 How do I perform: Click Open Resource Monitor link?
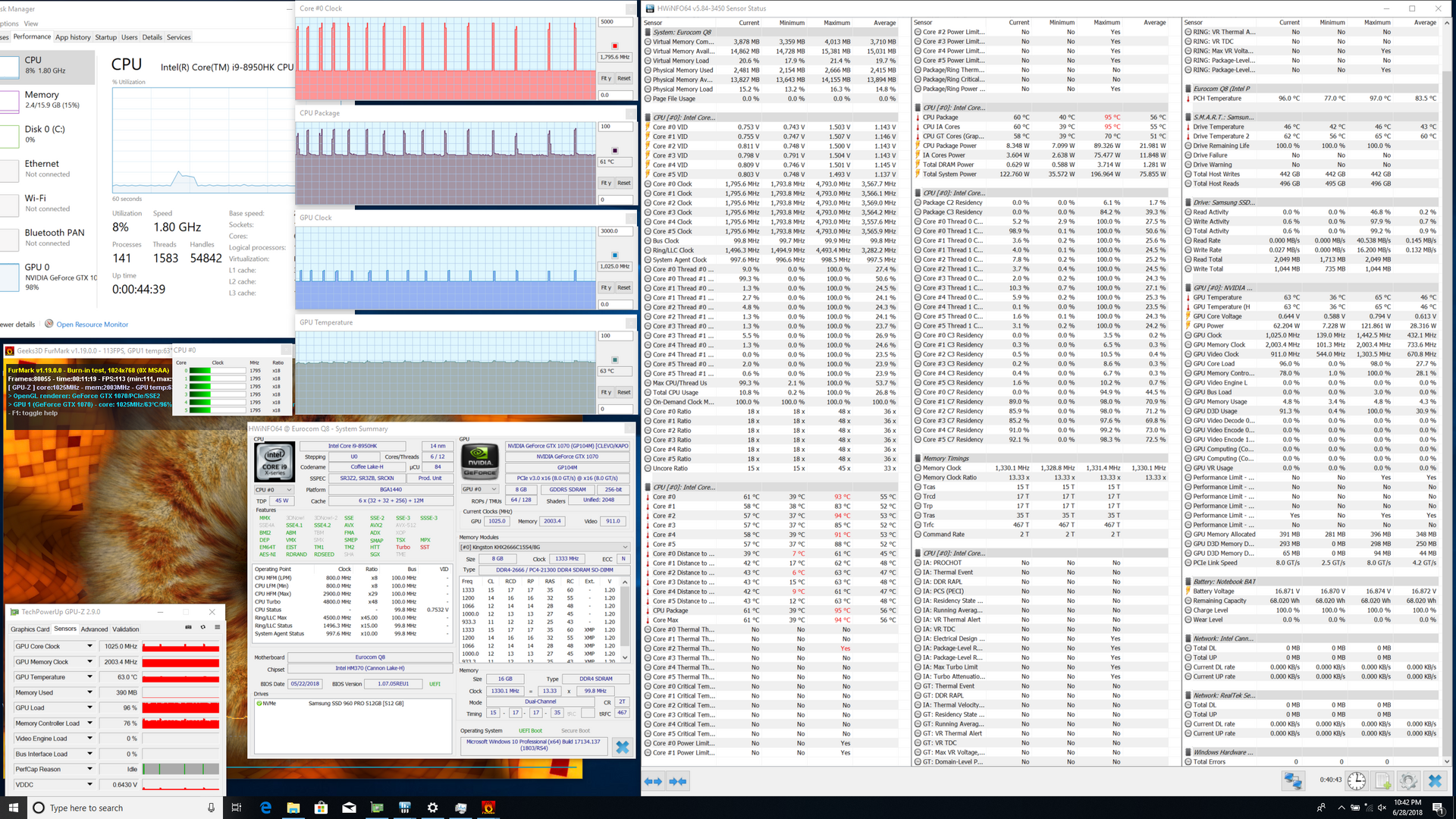click(x=92, y=325)
